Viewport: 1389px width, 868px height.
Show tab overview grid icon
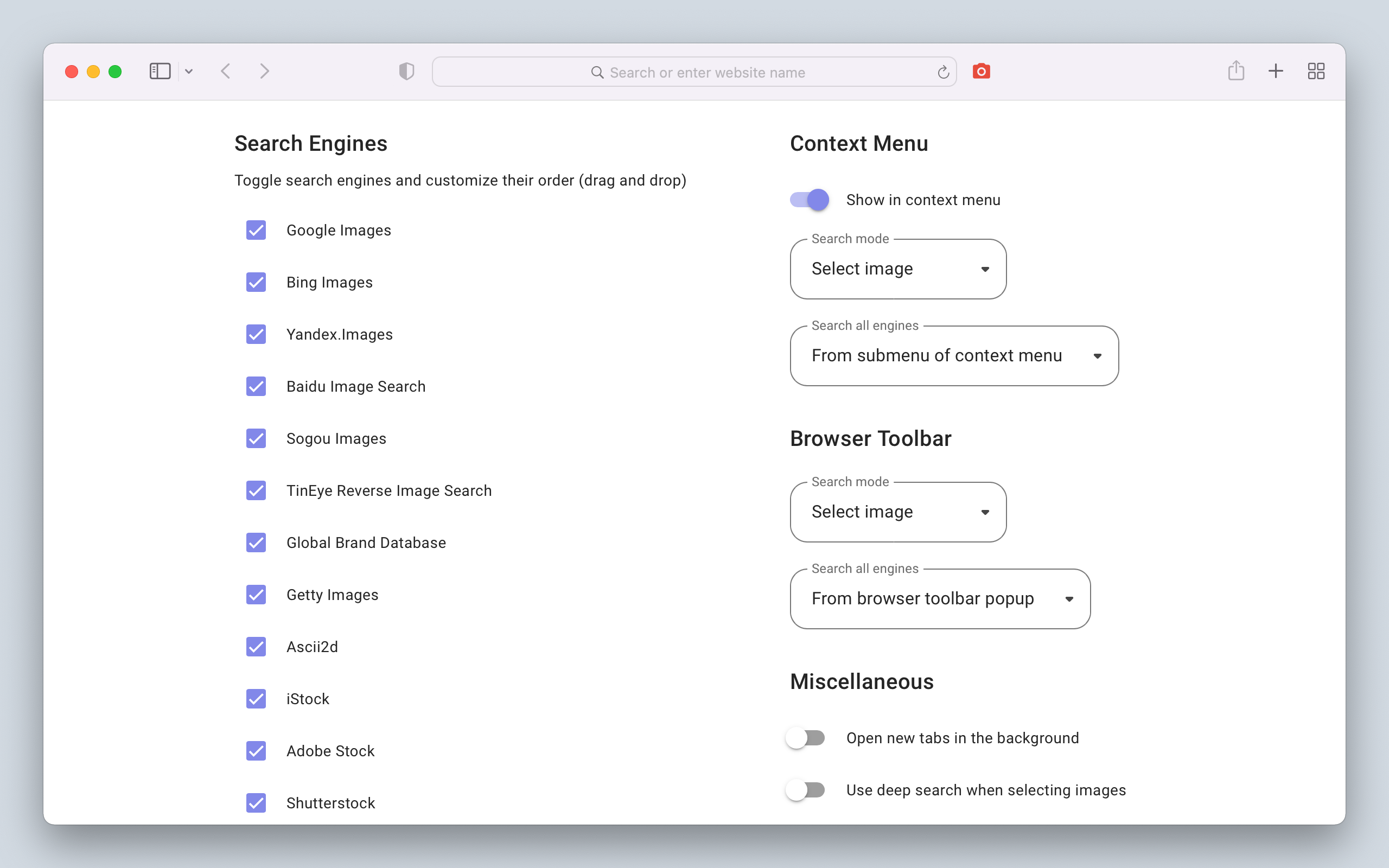[x=1316, y=71]
